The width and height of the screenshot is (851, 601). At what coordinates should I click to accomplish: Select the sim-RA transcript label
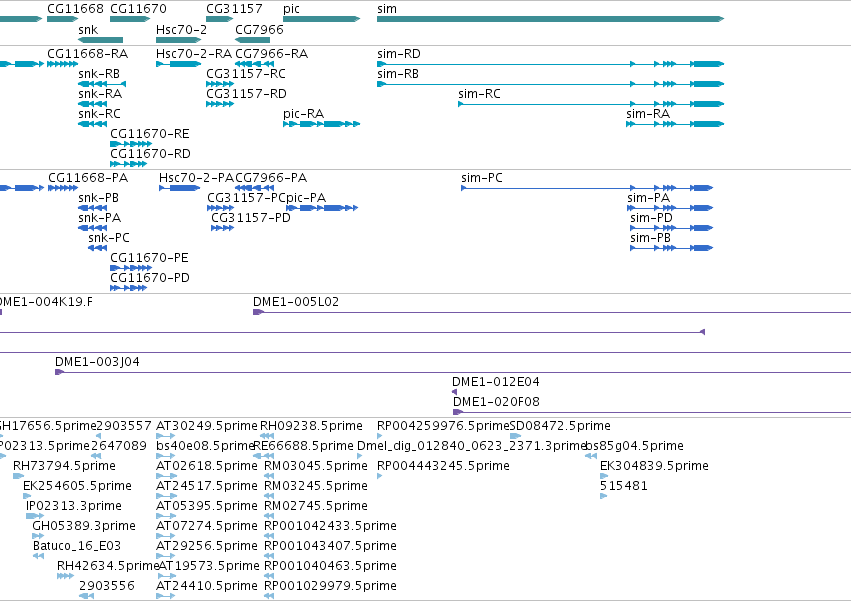[x=648, y=114]
